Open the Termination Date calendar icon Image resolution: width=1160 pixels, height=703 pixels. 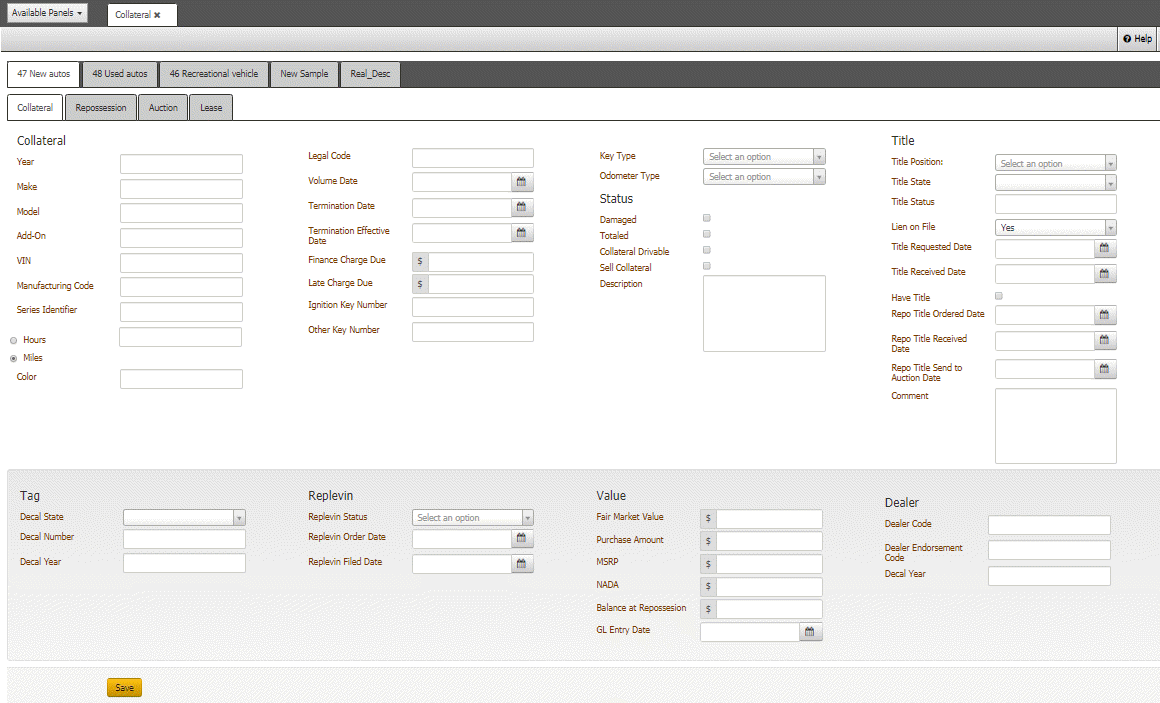[521, 207]
